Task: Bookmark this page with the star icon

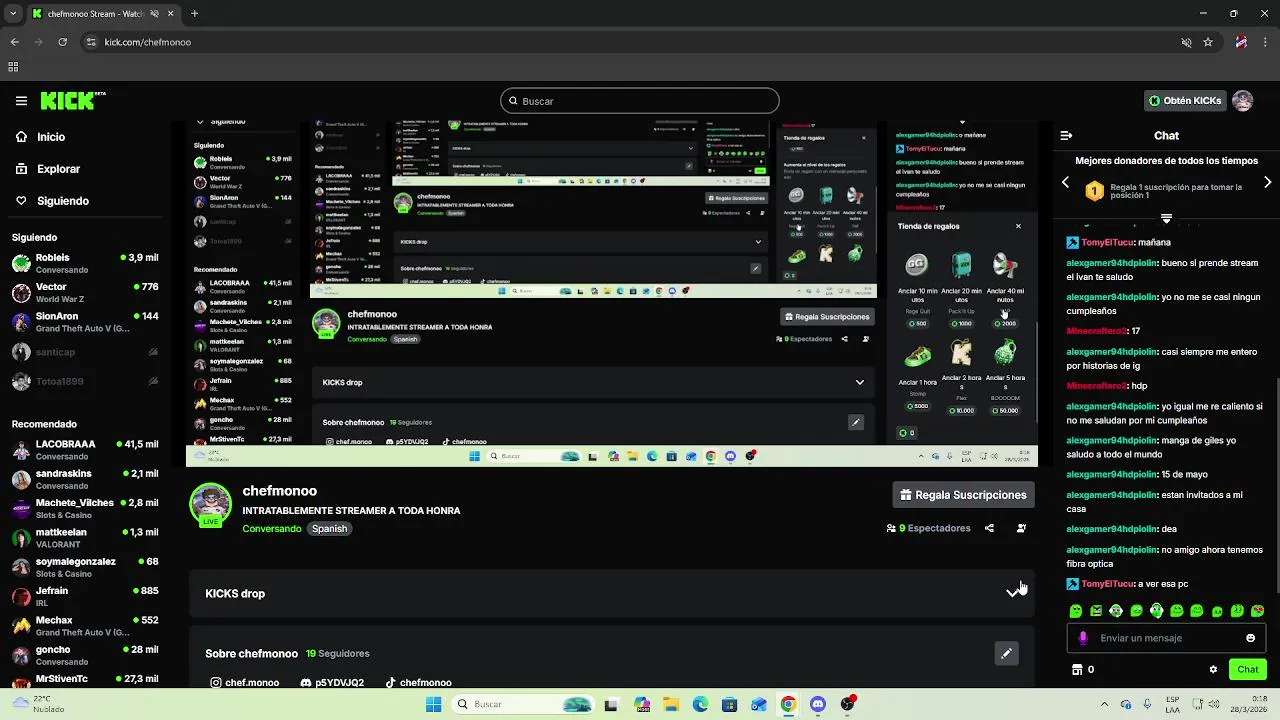Action: pyautogui.click(x=1208, y=42)
